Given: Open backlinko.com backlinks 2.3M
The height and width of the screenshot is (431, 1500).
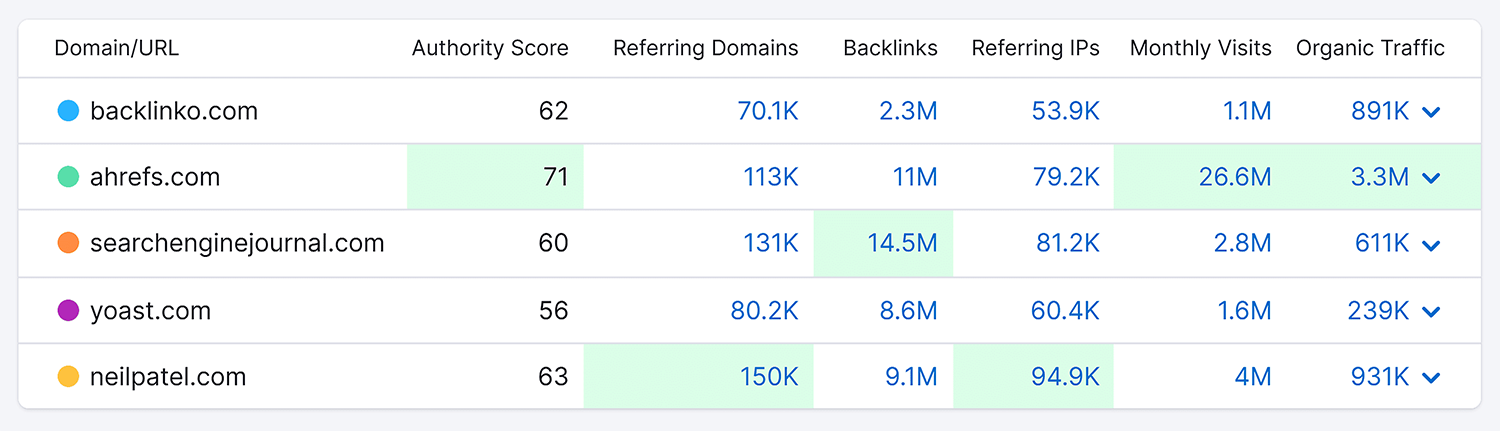Looking at the screenshot, I should 908,111.
